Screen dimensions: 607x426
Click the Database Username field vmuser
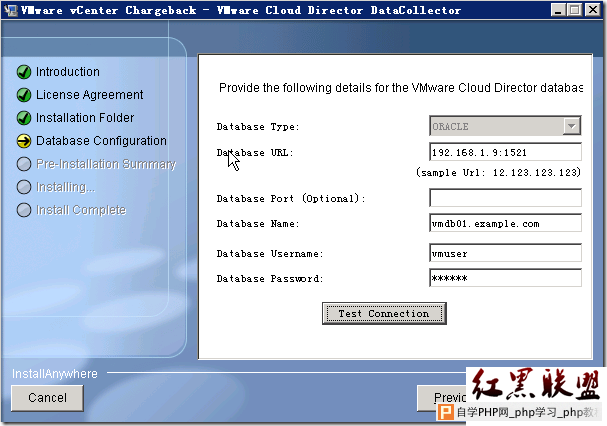click(505, 253)
